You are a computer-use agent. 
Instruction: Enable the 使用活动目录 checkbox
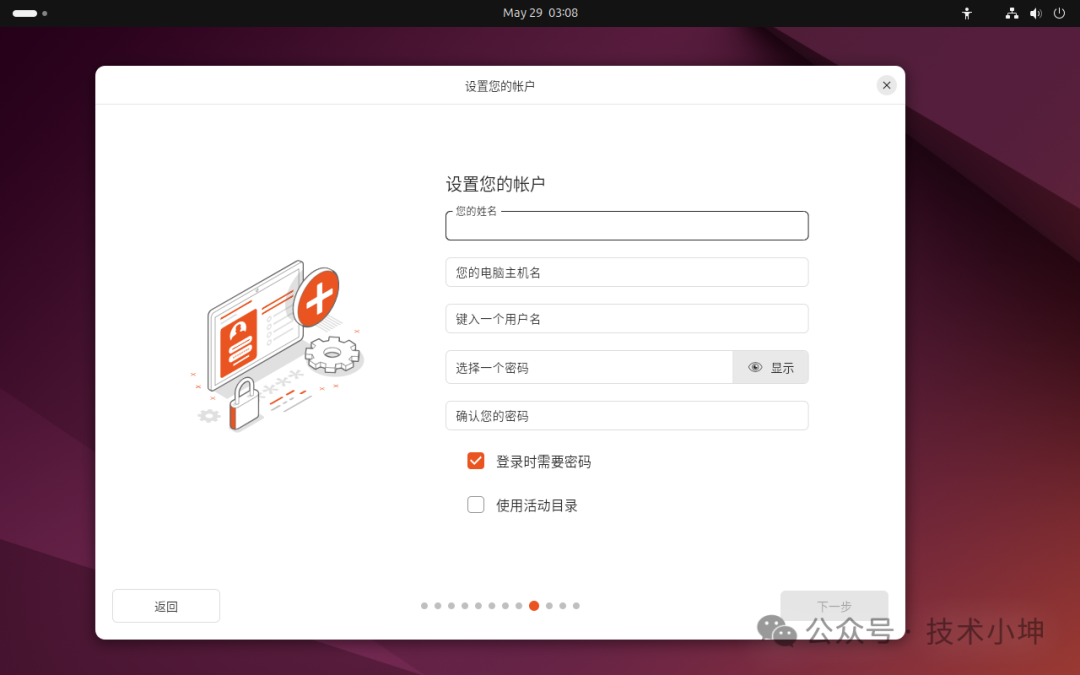coord(476,505)
